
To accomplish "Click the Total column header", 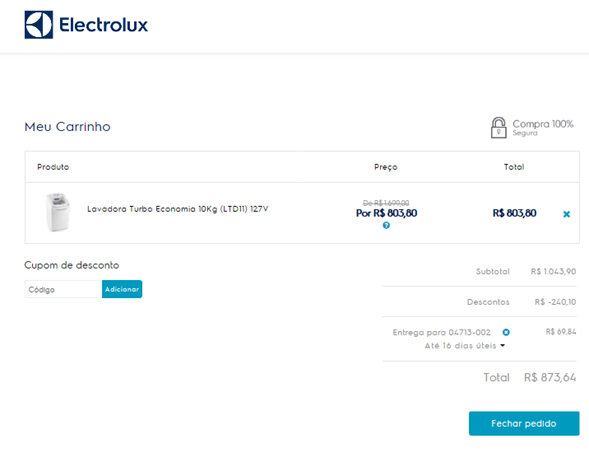I will tap(514, 167).
